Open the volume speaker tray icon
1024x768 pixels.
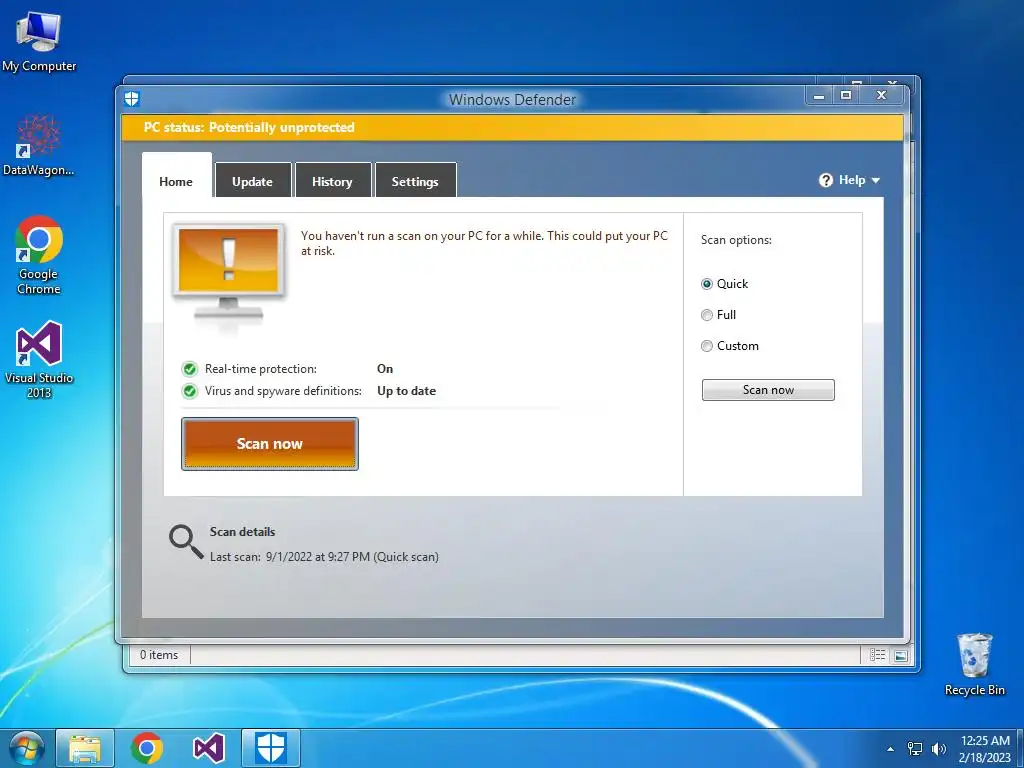click(x=938, y=749)
